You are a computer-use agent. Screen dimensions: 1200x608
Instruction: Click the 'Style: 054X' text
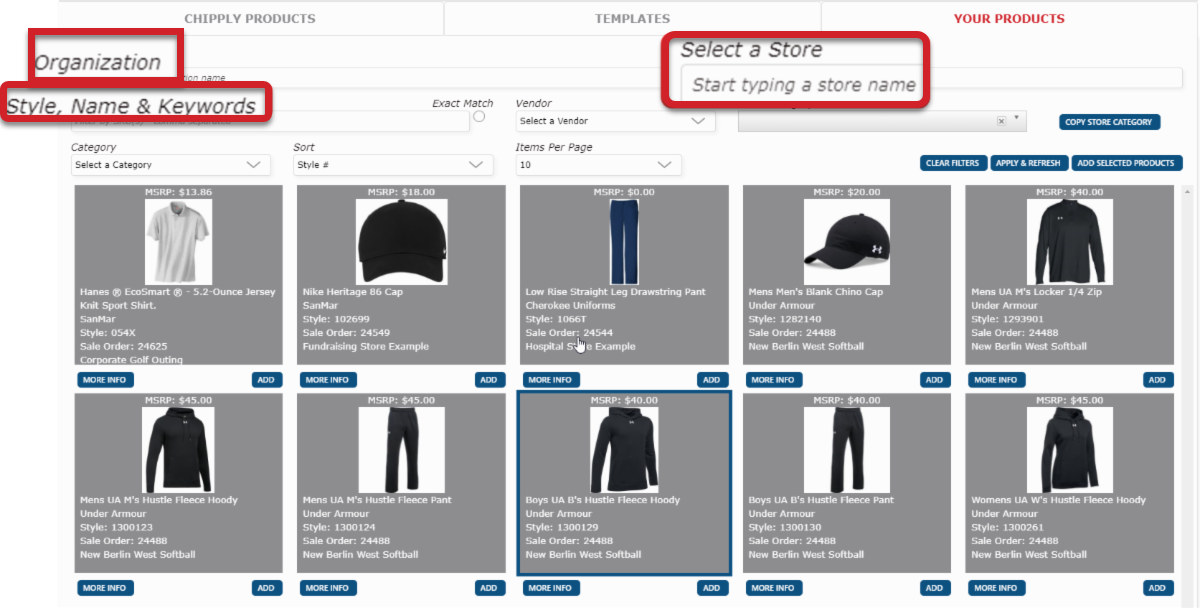(107, 333)
